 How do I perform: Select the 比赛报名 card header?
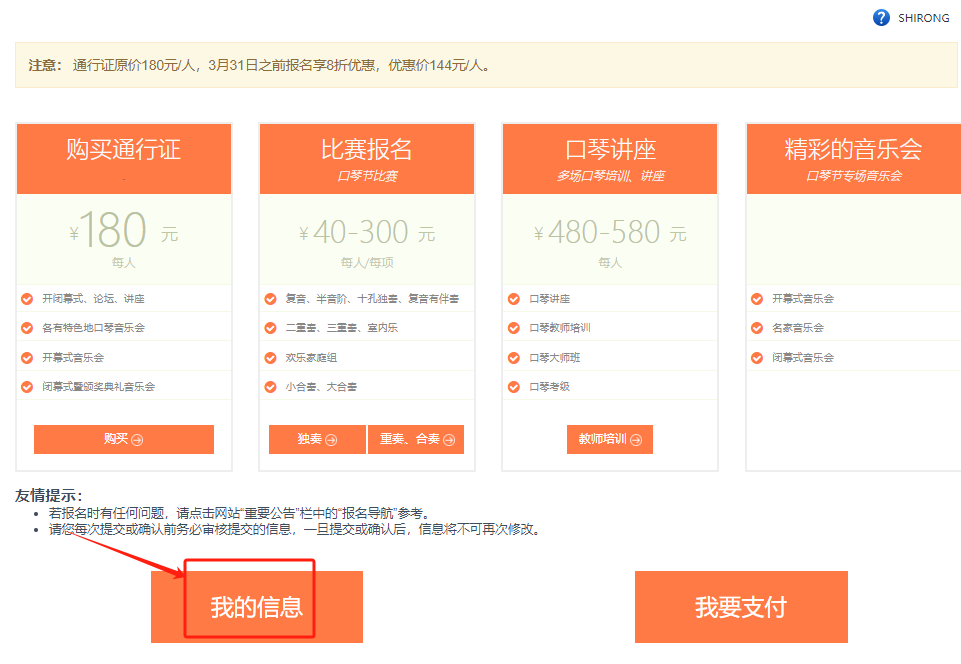[367, 151]
